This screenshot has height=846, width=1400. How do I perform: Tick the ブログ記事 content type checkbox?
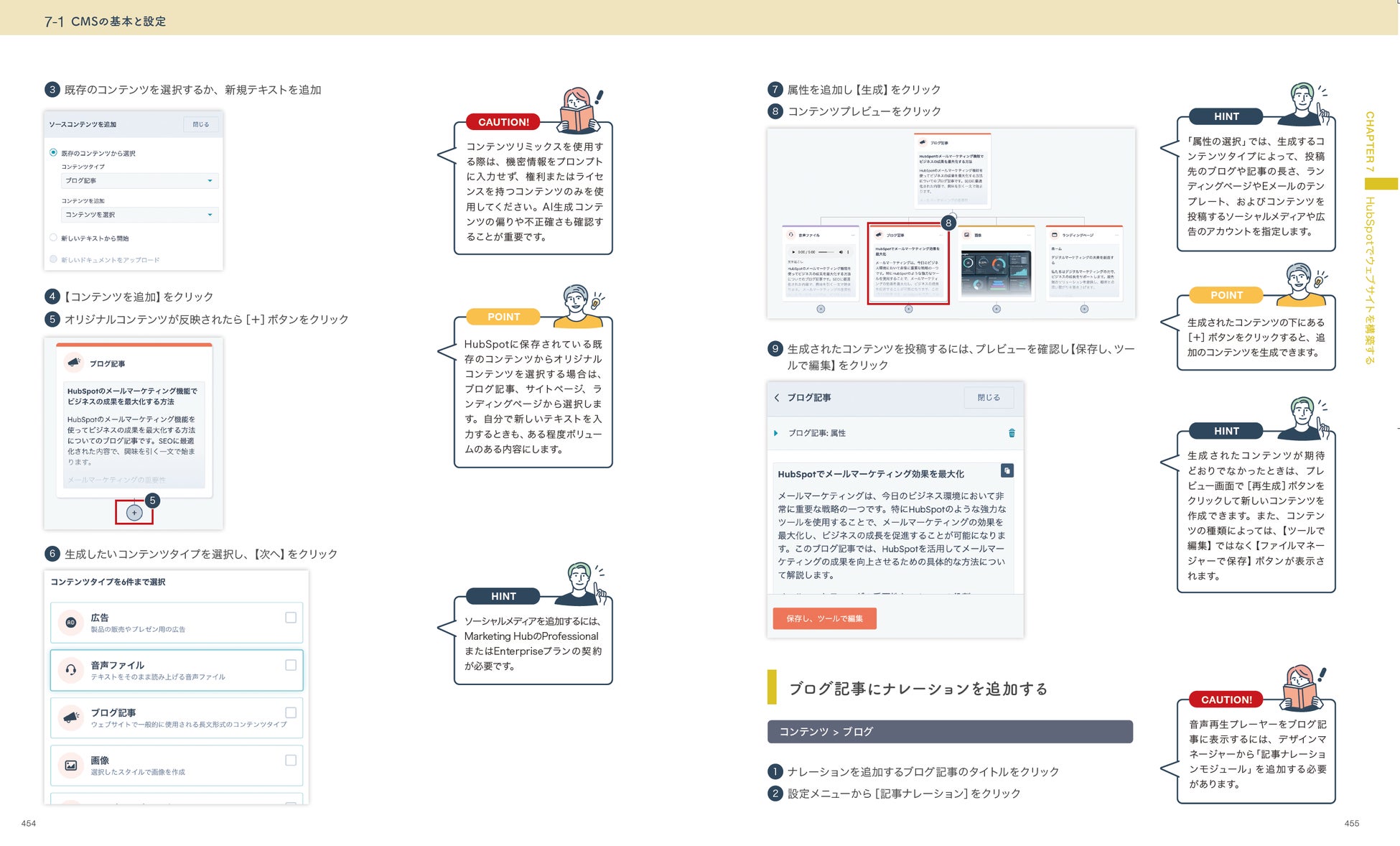[x=291, y=712]
